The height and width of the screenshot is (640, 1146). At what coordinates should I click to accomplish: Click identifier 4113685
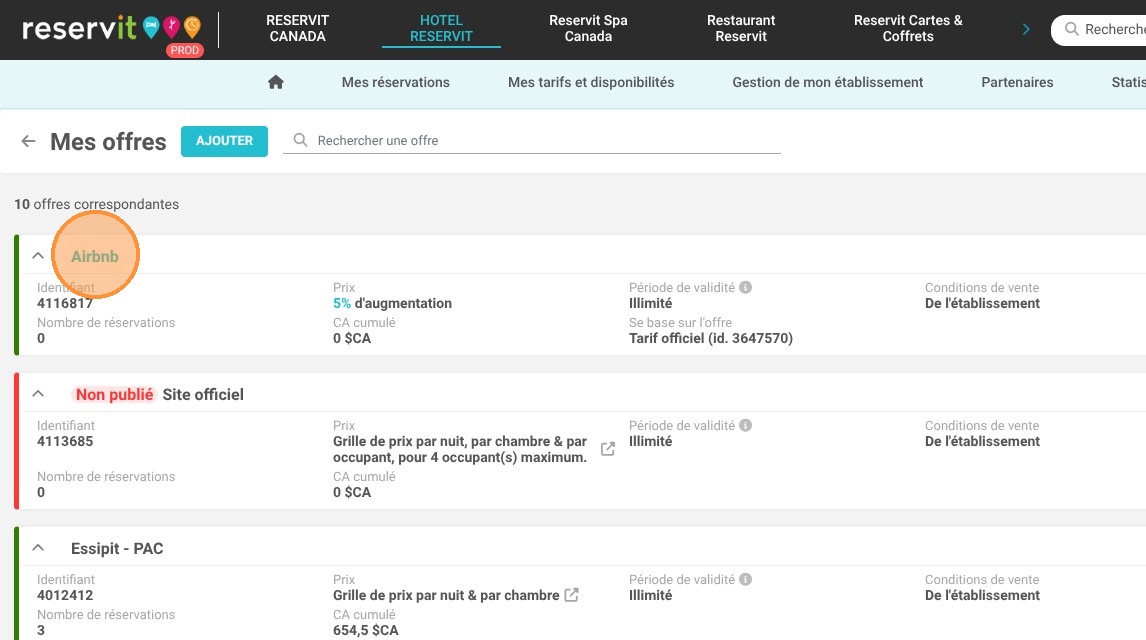coord(65,441)
